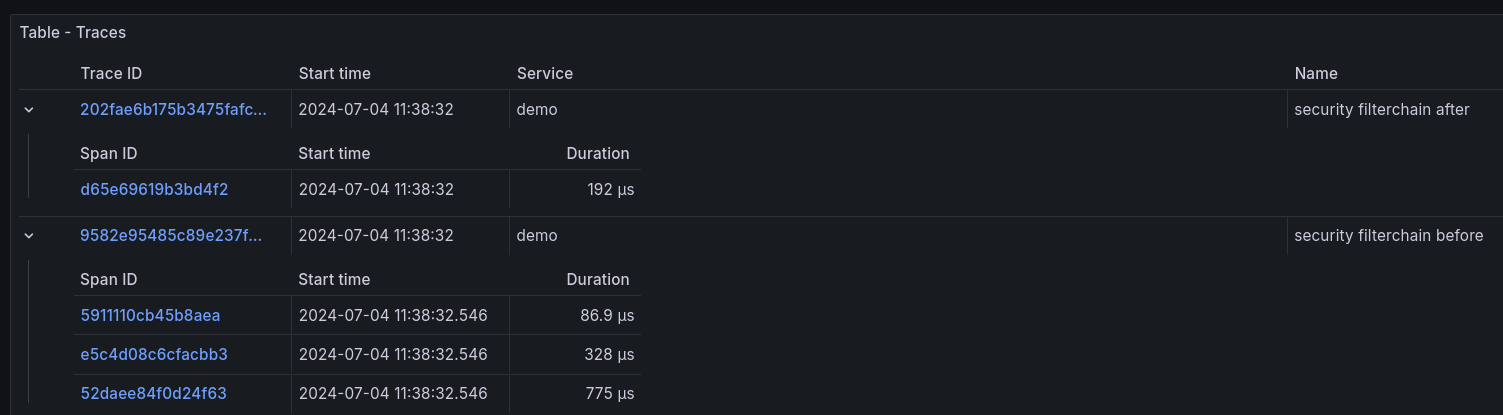
Task: Open span 52daee84f0d24f63
Action: point(153,394)
